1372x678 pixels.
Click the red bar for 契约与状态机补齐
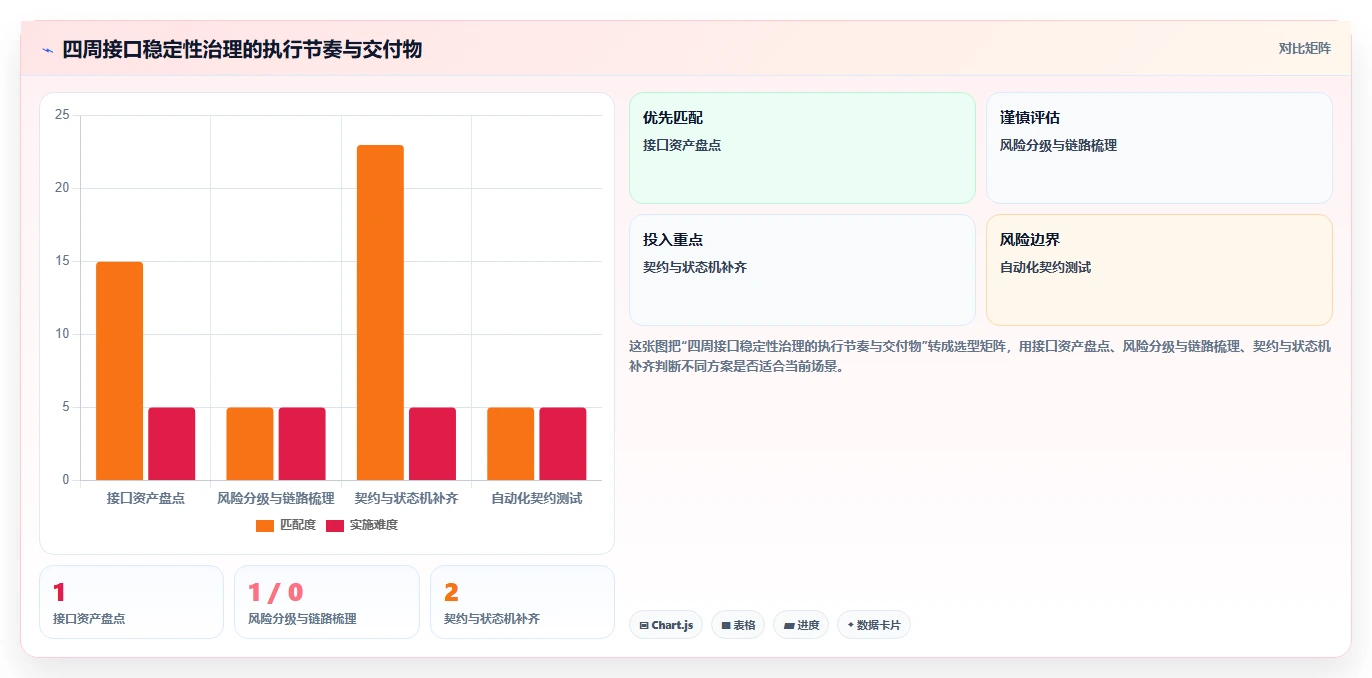[433, 444]
